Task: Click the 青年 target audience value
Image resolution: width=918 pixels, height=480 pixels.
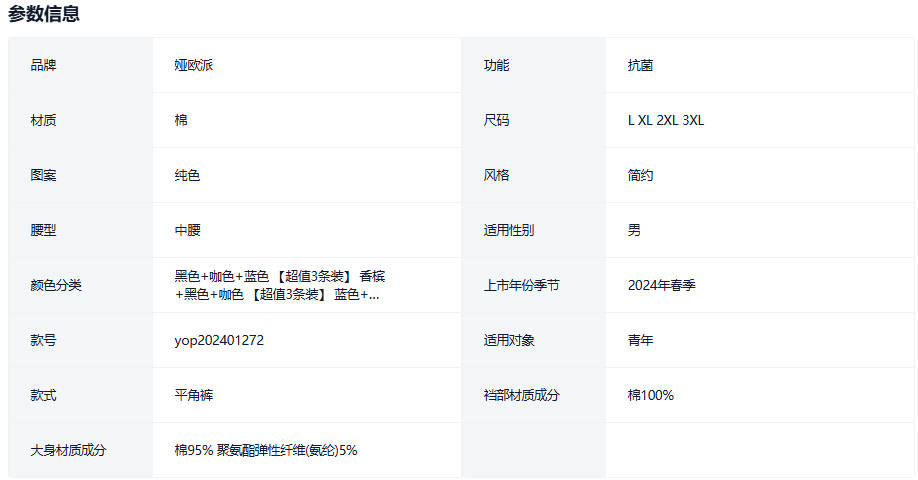Action: pyautogui.click(x=640, y=340)
